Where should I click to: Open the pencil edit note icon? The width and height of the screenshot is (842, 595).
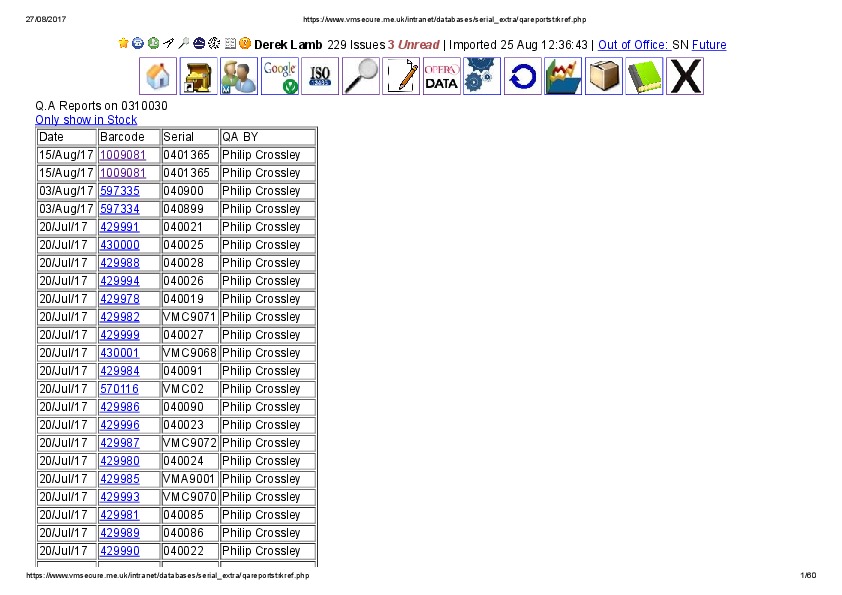[x=402, y=77]
